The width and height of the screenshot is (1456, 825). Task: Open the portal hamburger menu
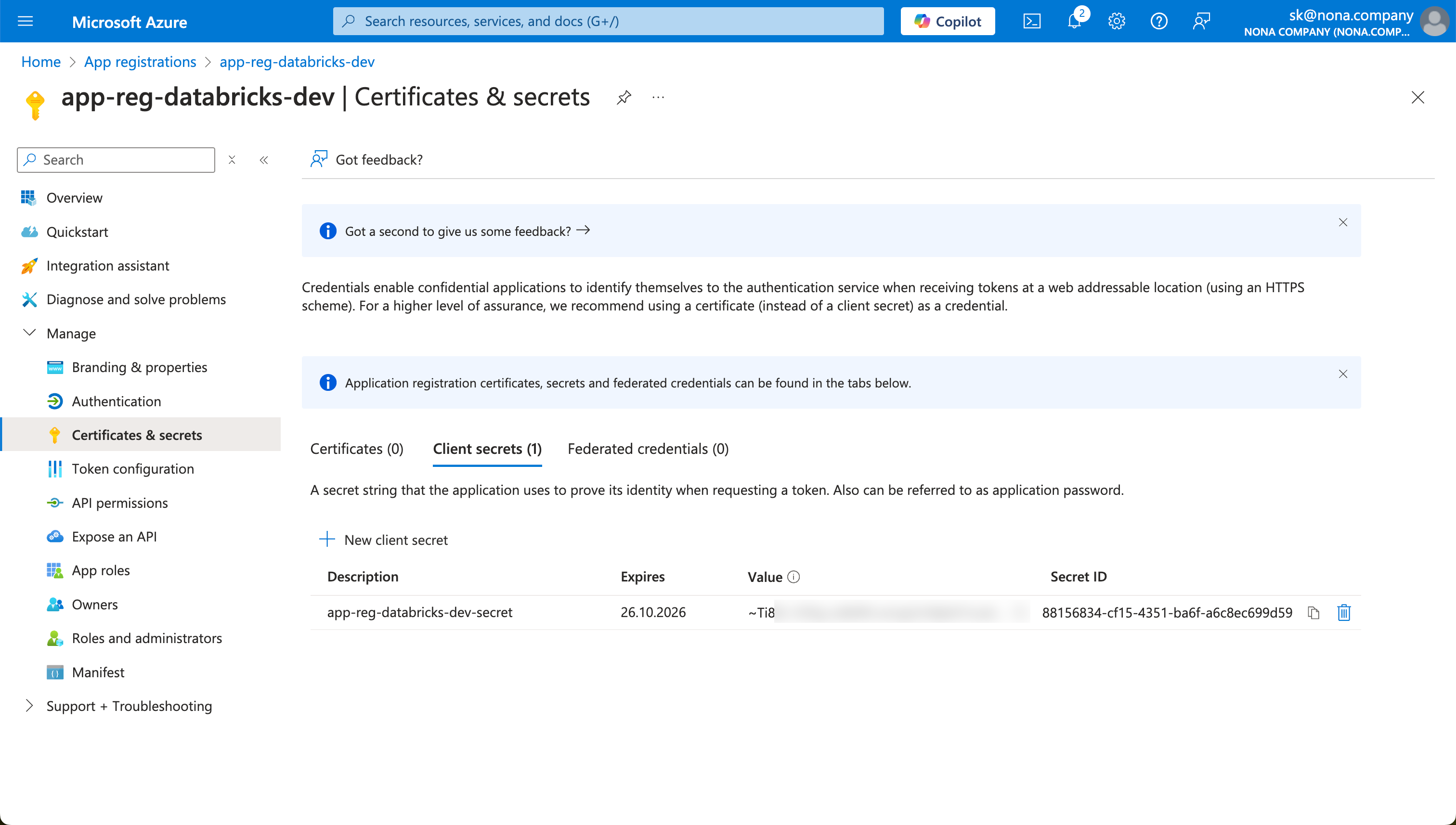click(26, 22)
